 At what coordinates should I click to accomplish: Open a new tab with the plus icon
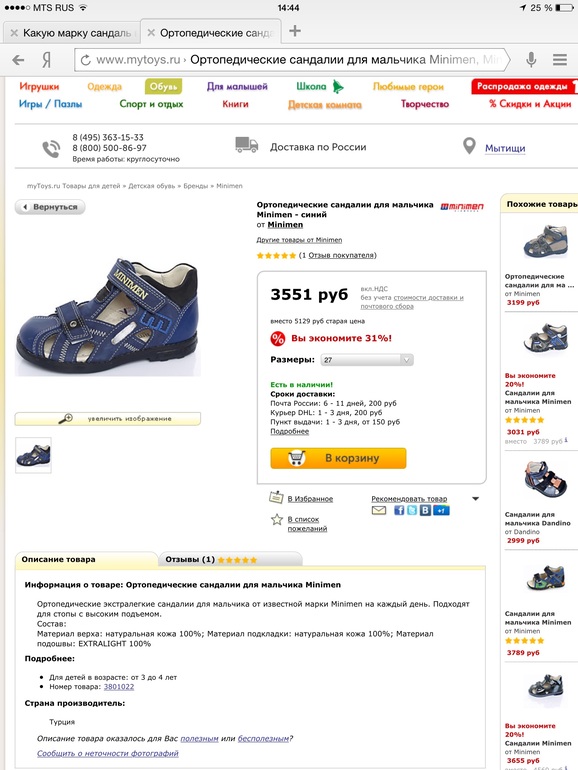[295, 31]
